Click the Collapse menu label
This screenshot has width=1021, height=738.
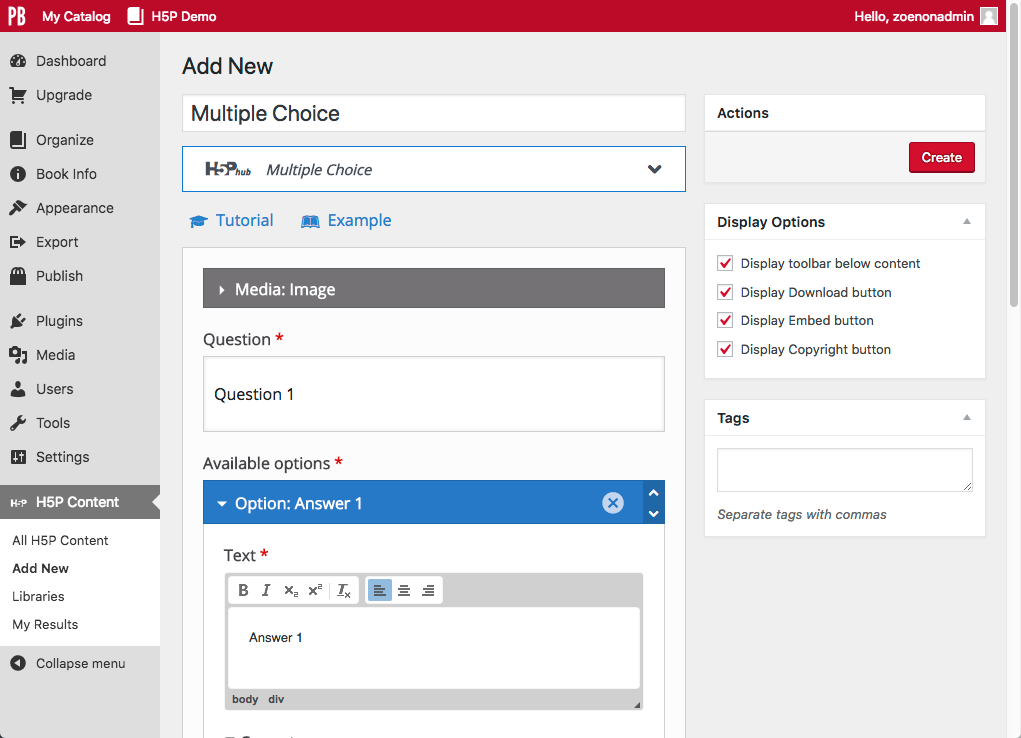pos(81,663)
